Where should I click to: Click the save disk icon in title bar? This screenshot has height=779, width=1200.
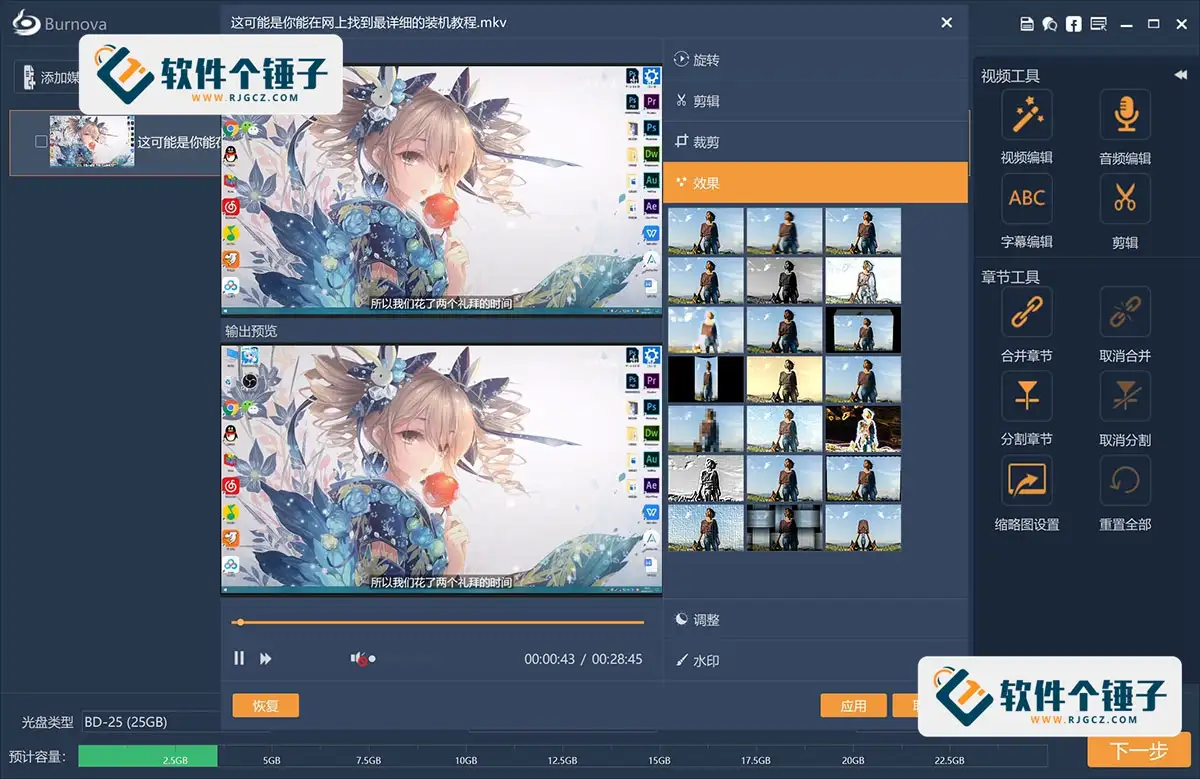[x=1026, y=24]
